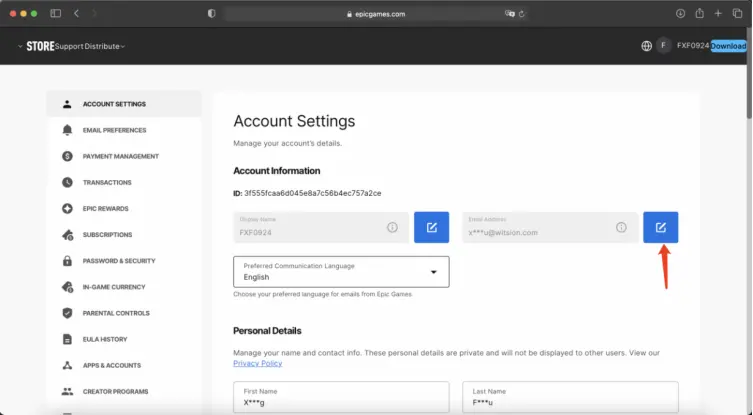Open Parental Controls sidebar item
Viewport: 753px width, 415px height.
pyautogui.click(x=124, y=313)
